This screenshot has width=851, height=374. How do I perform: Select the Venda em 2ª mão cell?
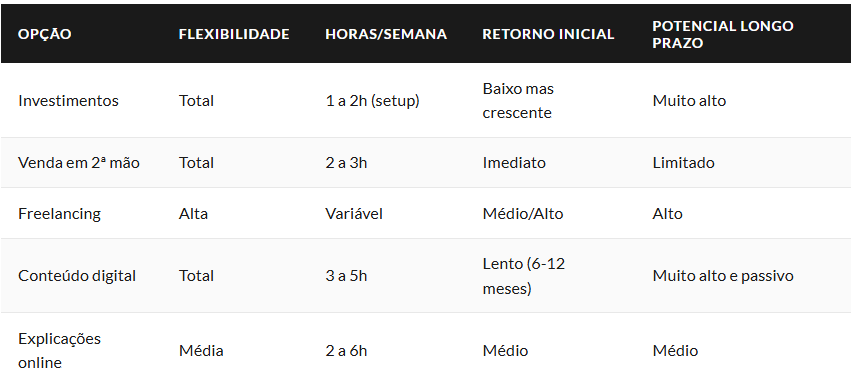[x=79, y=163]
